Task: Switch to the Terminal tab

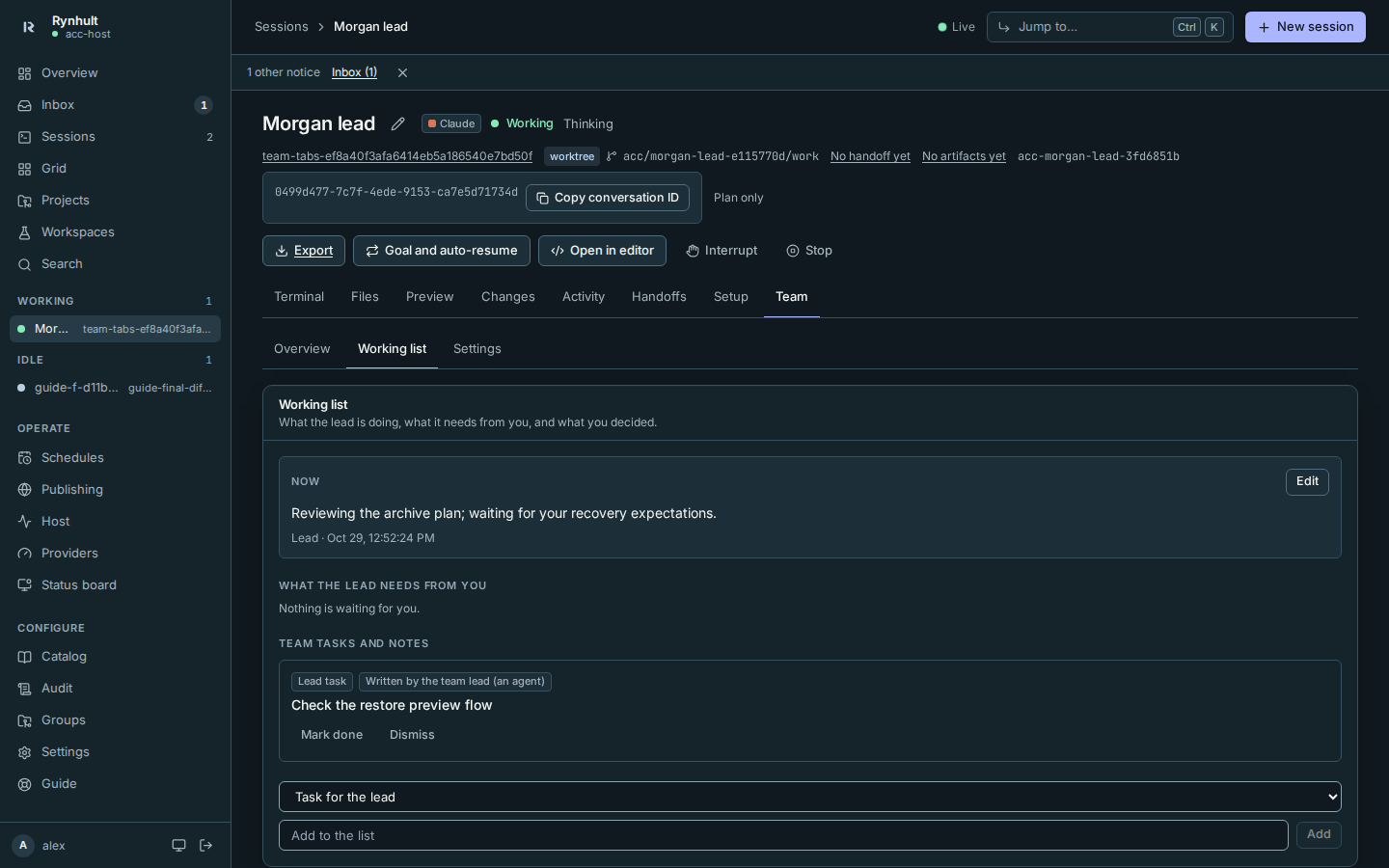Action: pos(299,297)
